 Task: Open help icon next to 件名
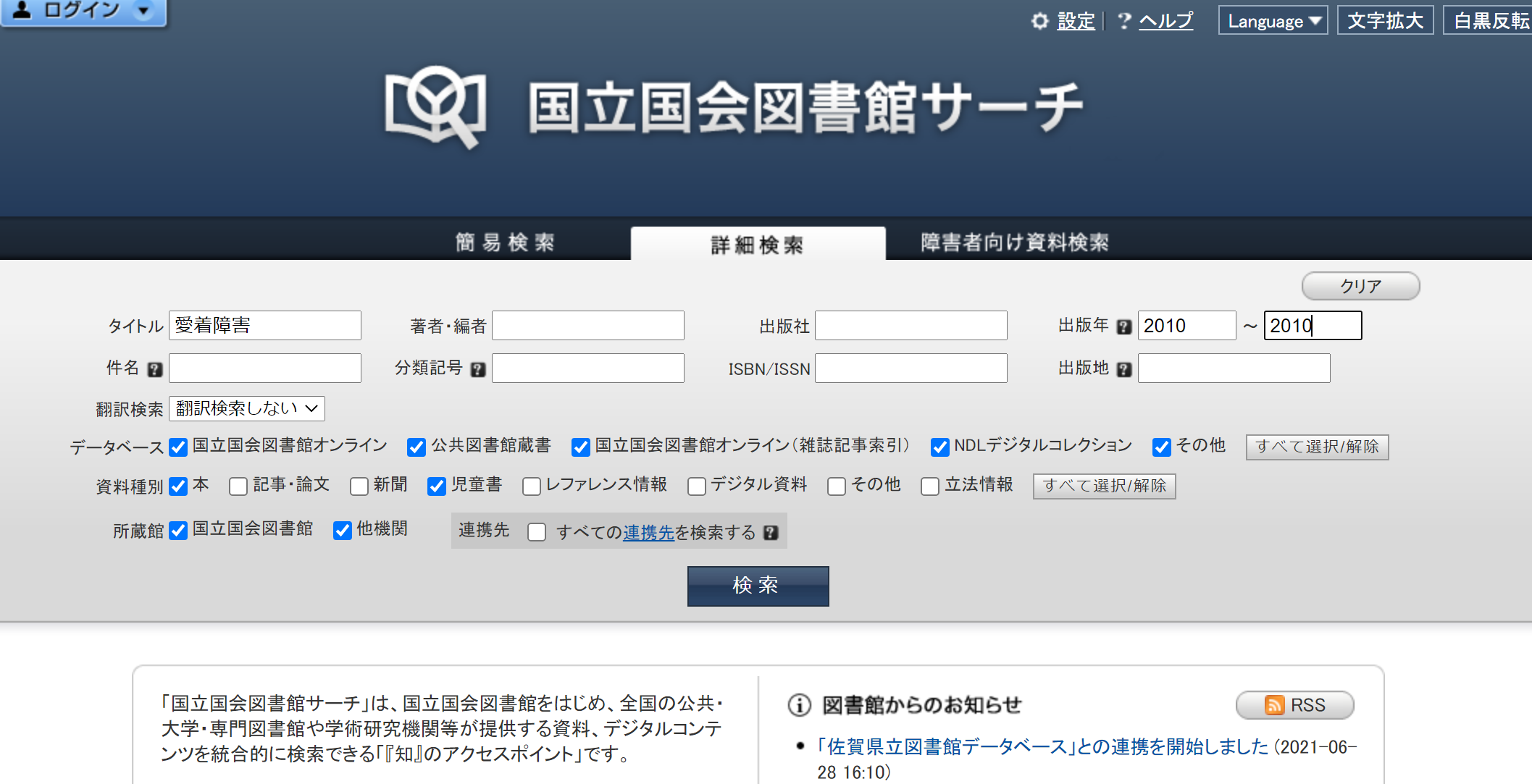point(155,369)
